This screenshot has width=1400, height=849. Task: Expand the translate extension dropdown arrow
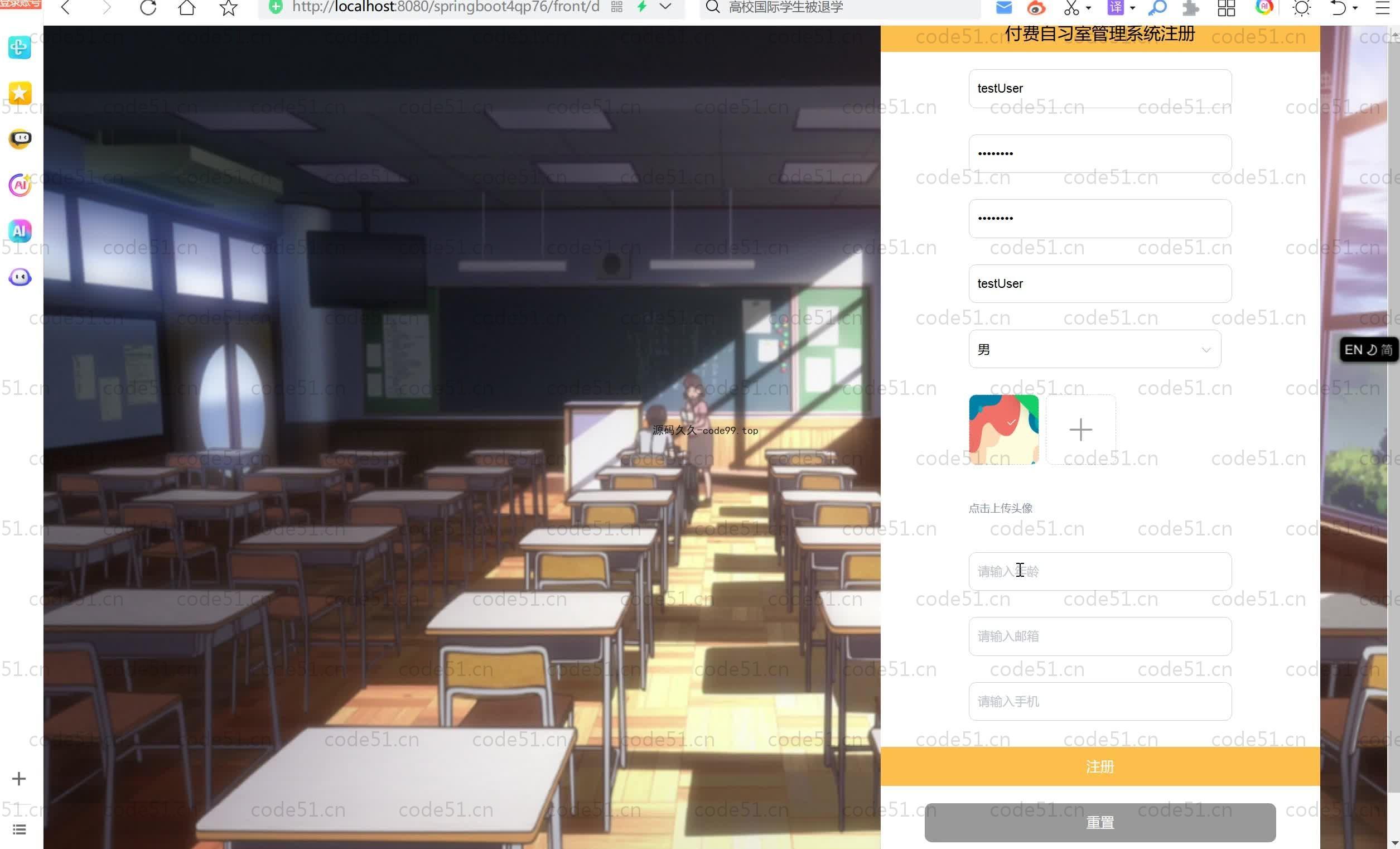pyautogui.click(x=1132, y=8)
